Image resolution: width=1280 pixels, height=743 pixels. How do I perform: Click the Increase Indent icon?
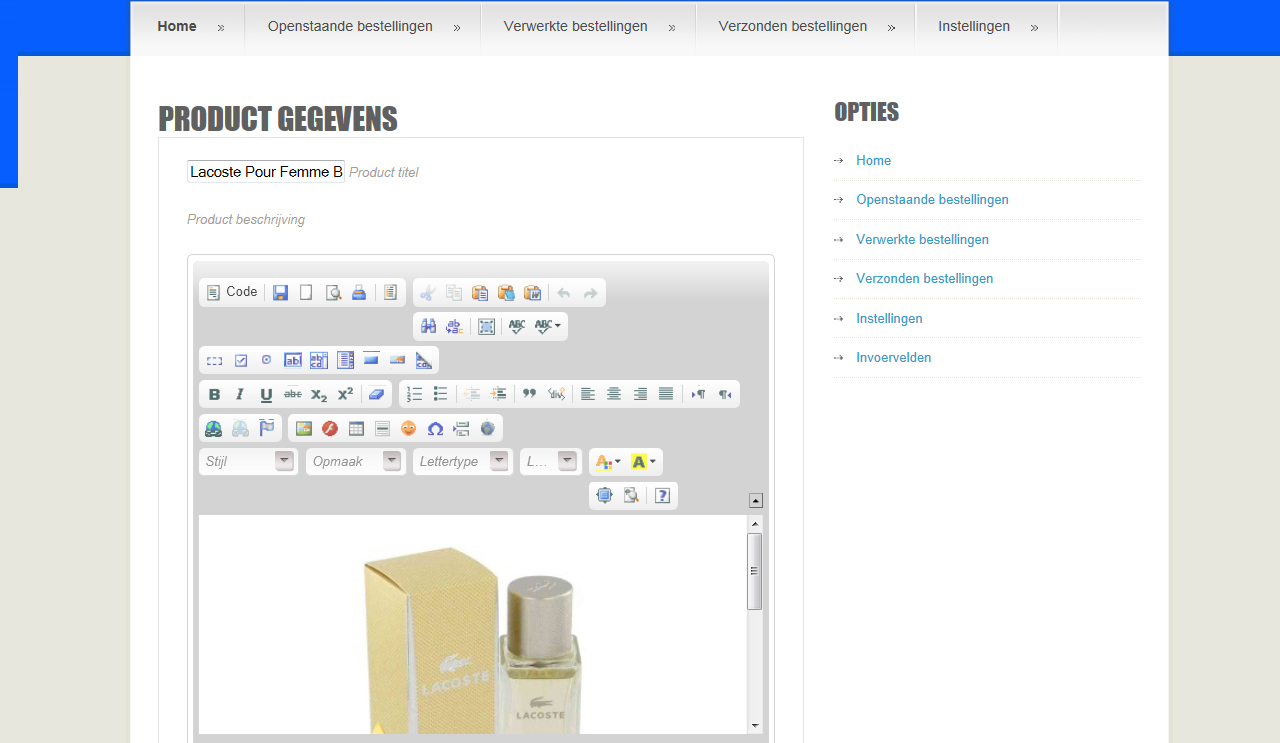coord(498,394)
